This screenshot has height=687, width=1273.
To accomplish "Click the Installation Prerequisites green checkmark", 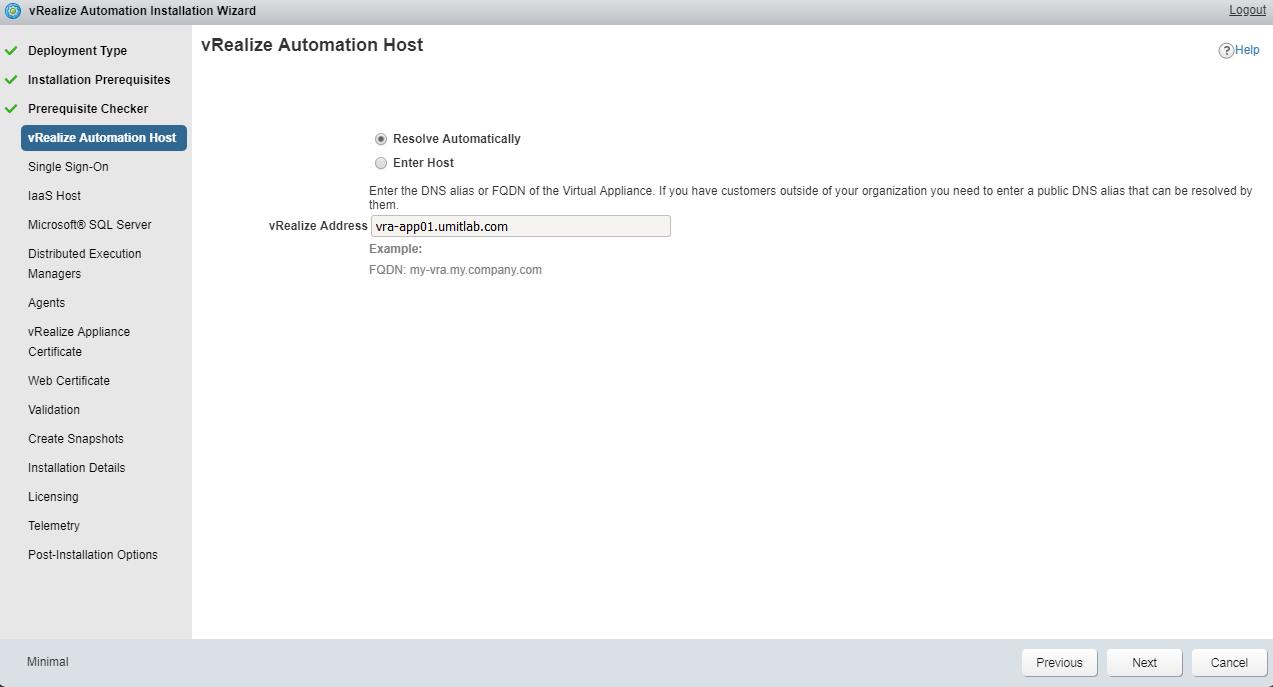I will click(12, 80).
